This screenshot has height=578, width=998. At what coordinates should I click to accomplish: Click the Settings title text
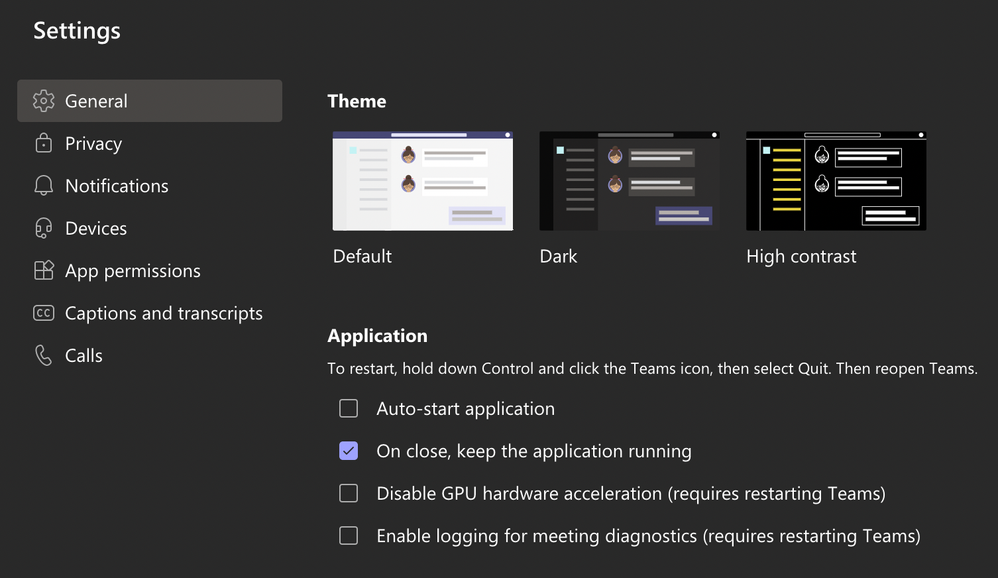(x=77, y=31)
